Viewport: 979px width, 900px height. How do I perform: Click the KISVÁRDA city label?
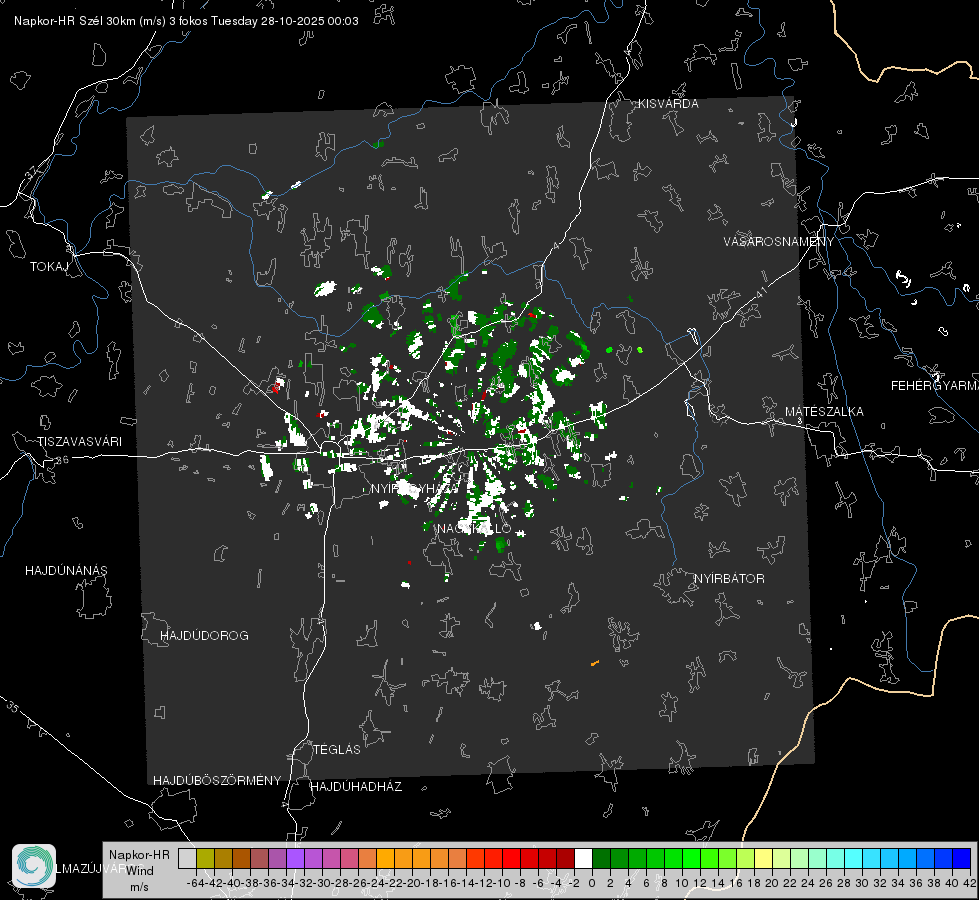668,104
